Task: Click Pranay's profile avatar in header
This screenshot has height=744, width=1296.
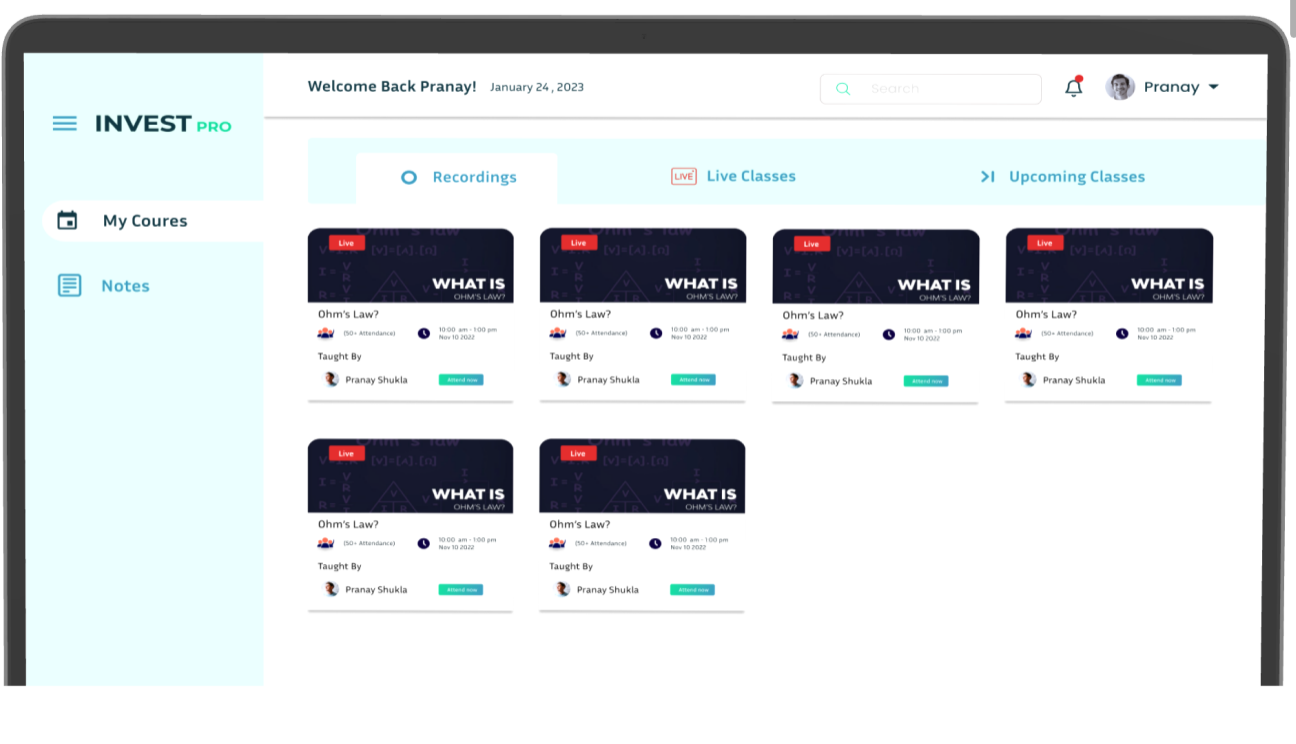Action: pyautogui.click(x=1120, y=87)
